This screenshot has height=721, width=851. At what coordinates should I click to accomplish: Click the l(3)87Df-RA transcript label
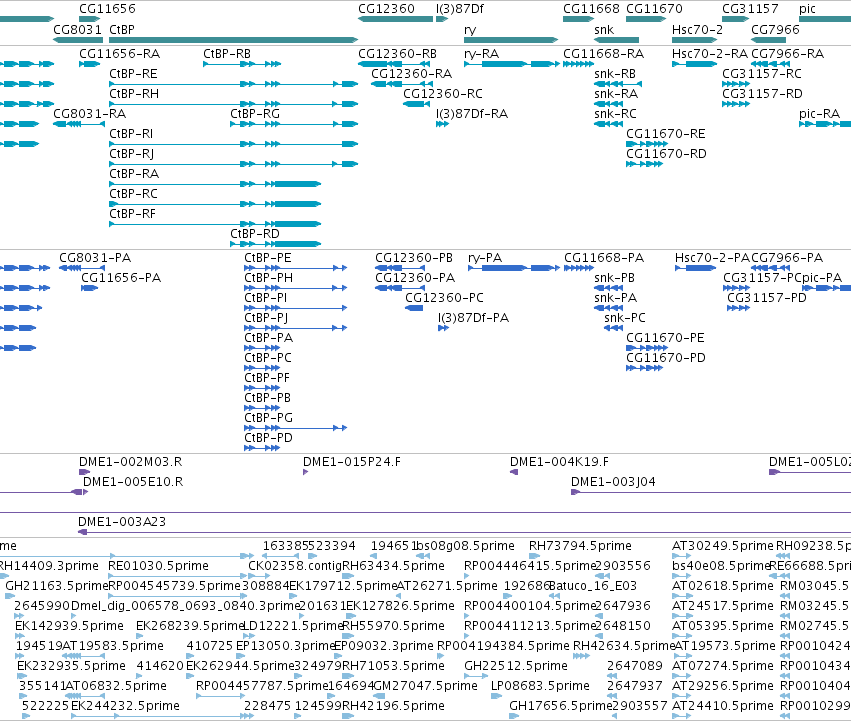coord(472,113)
